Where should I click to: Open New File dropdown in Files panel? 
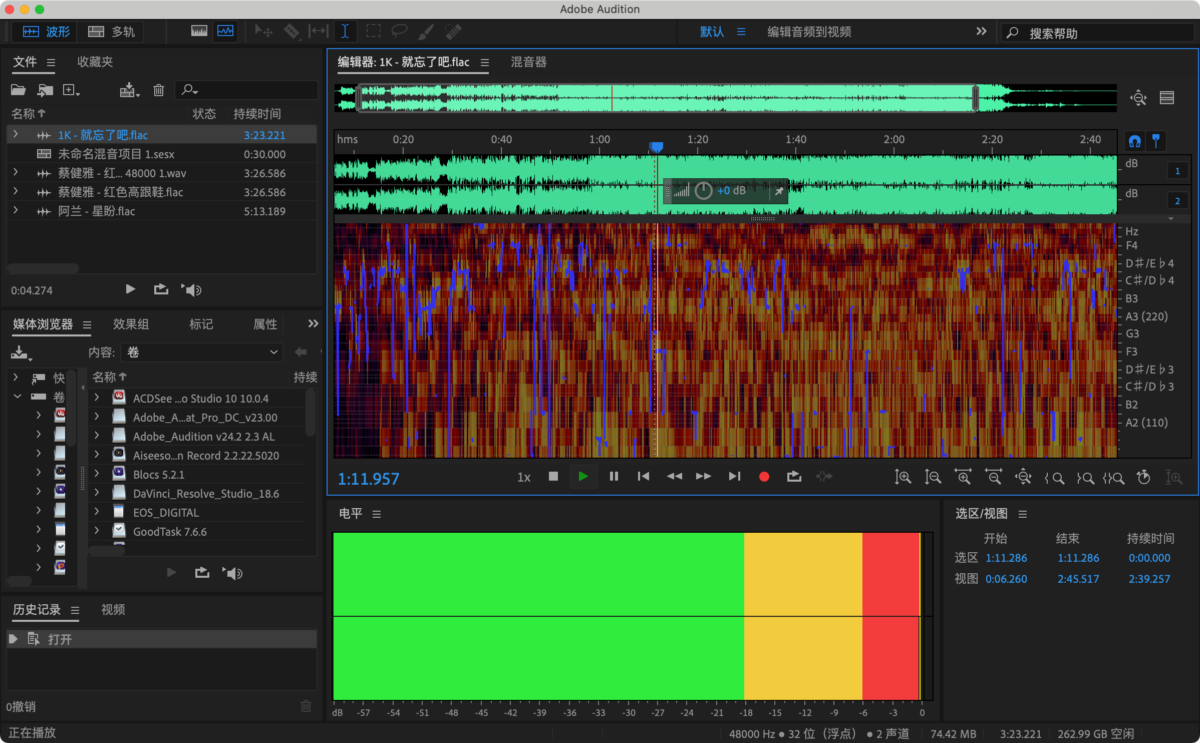click(71, 90)
